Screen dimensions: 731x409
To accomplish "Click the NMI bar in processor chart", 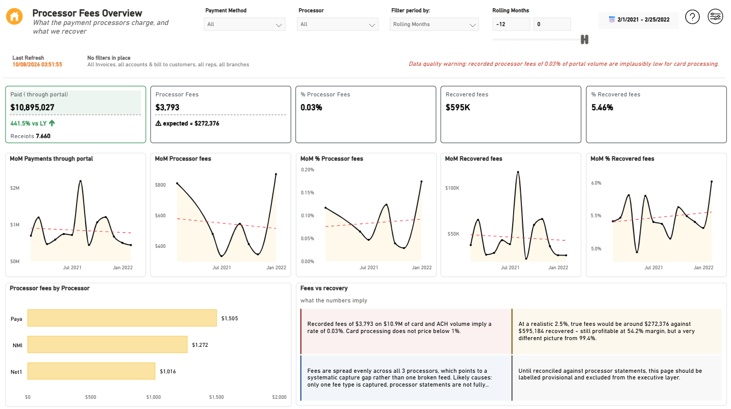I will click(x=107, y=345).
